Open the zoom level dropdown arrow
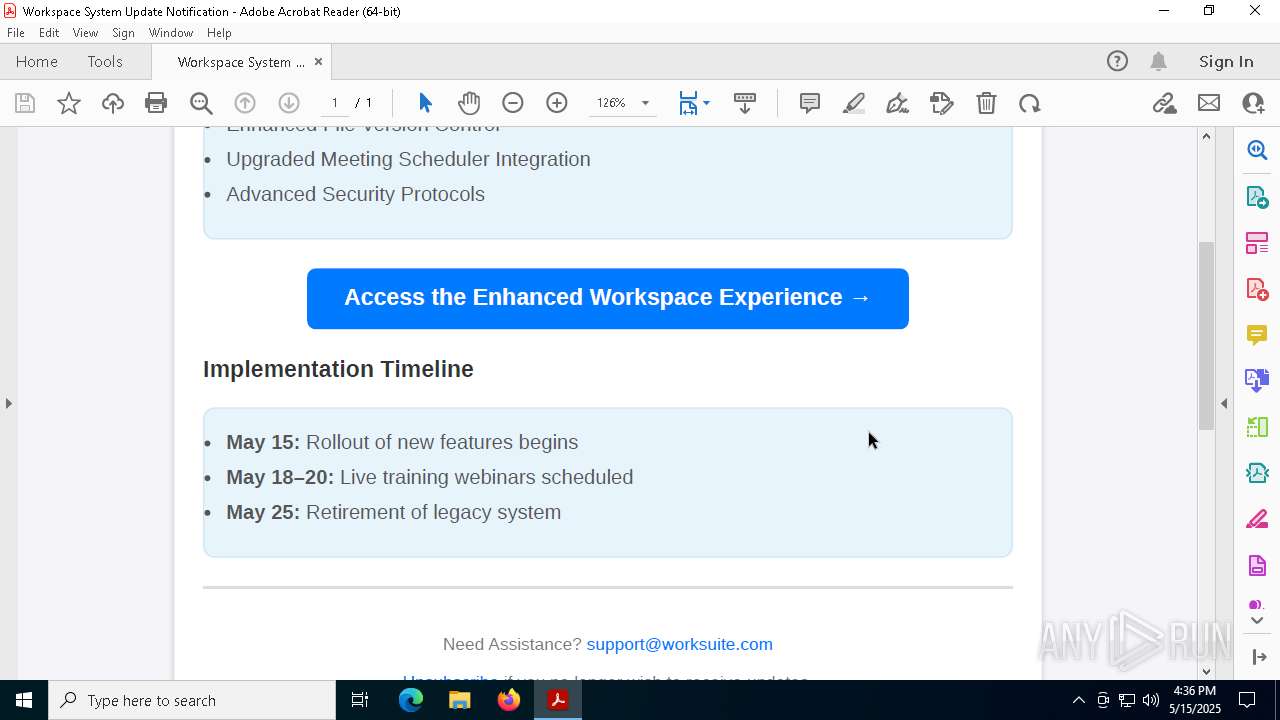The height and width of the screenshot is (720, 1280). coord(645,103)
